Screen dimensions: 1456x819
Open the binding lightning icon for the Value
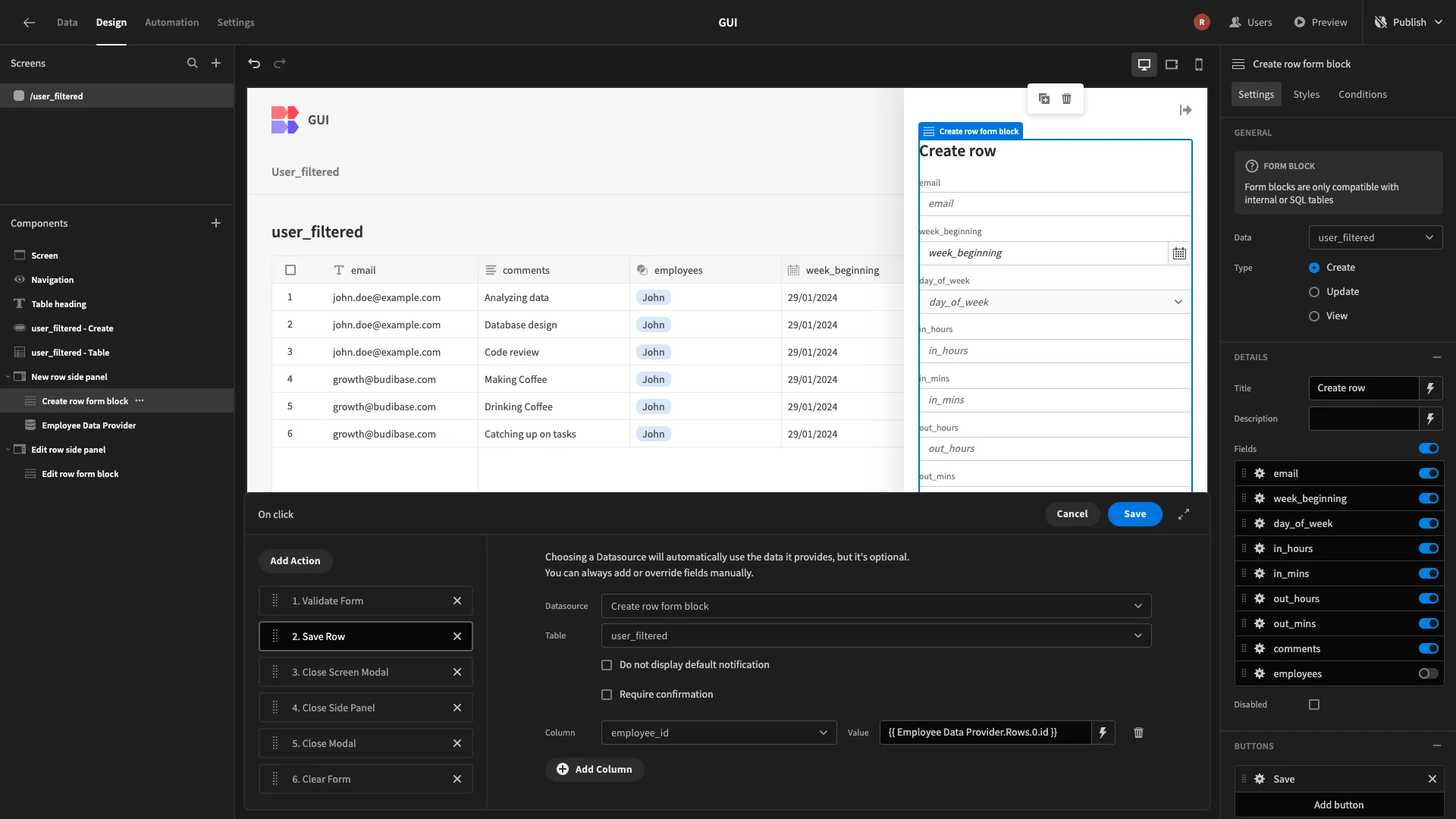pyautogui.click(x=1103, y=733)
